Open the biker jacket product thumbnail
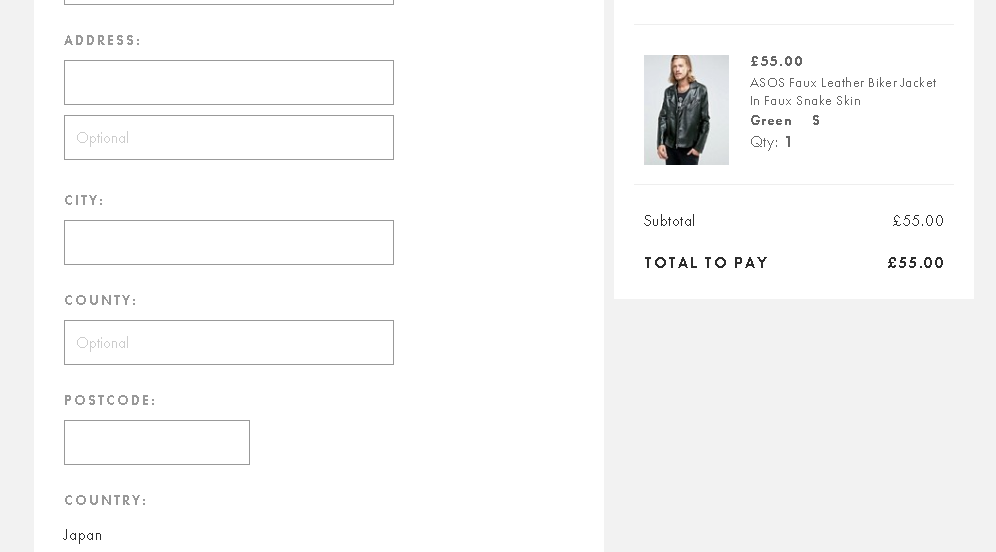The width and height of the screenshot is (996, 552). click(686, 110)
